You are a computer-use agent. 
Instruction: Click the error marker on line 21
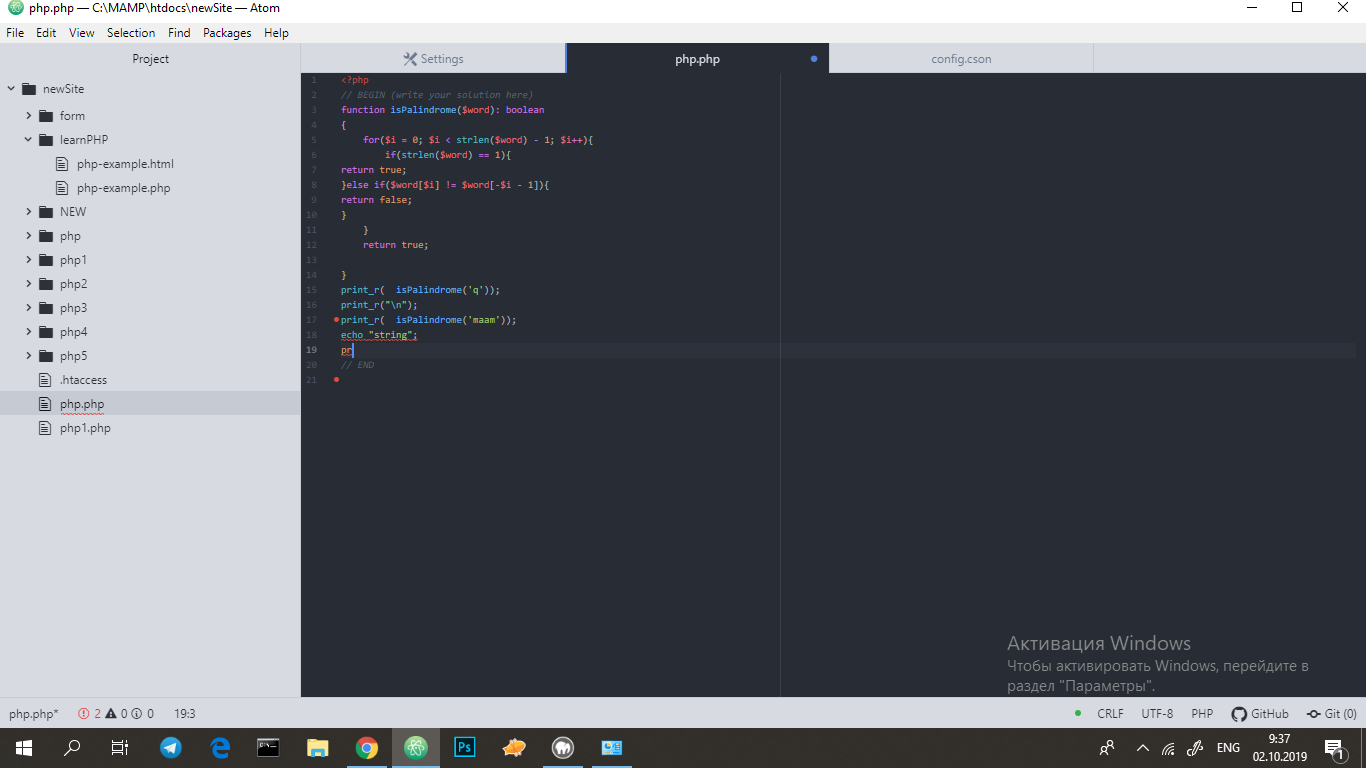(x=336, y=380)
